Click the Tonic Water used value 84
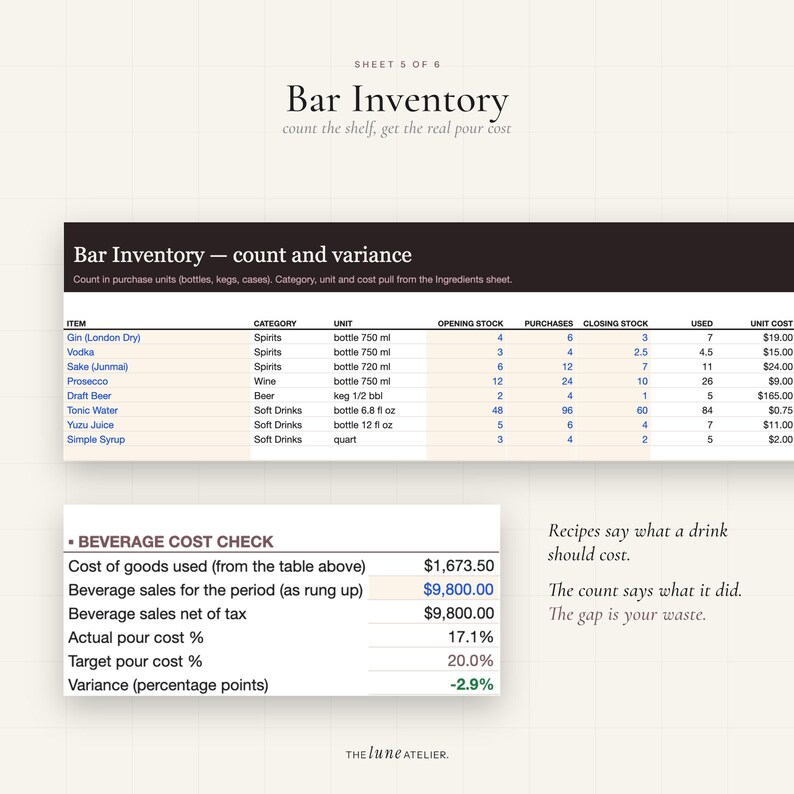The height and width of the screenshot is (794, 794). [707, 410]
